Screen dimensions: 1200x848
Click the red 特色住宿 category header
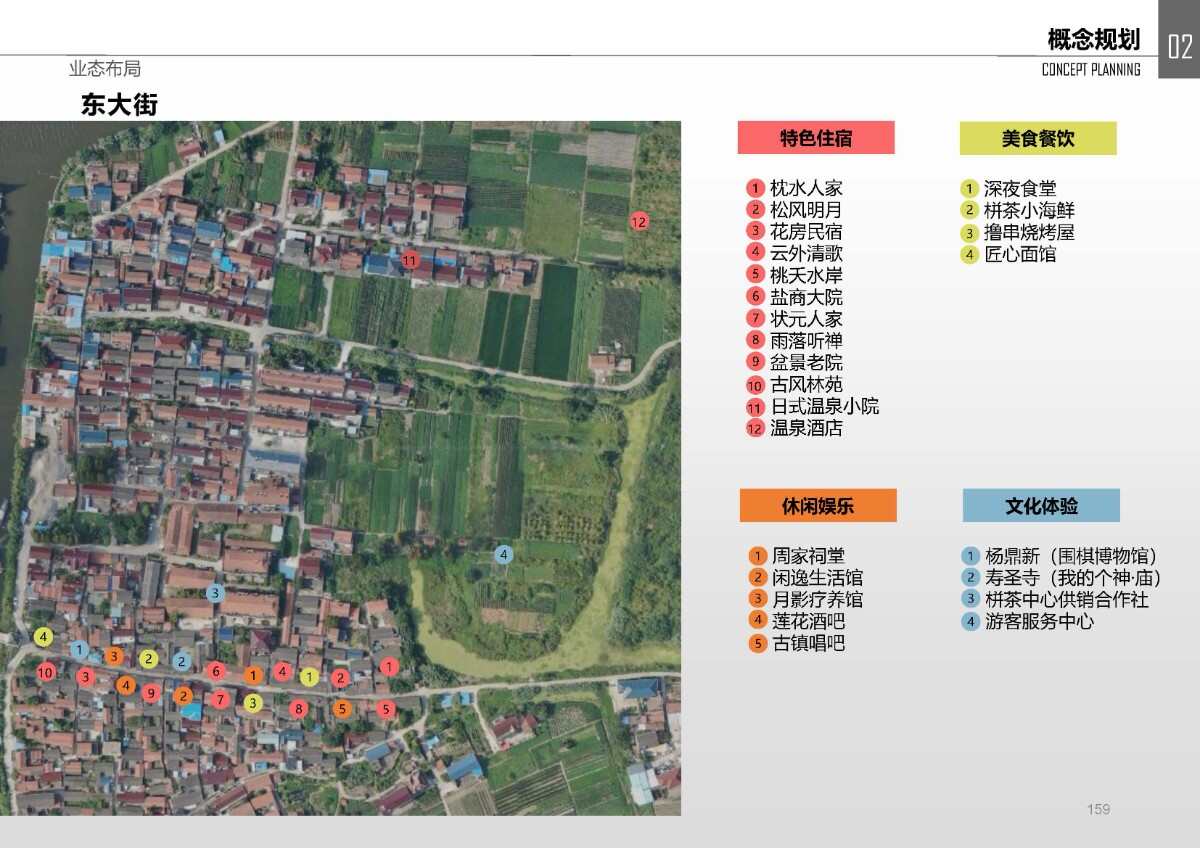816,138
